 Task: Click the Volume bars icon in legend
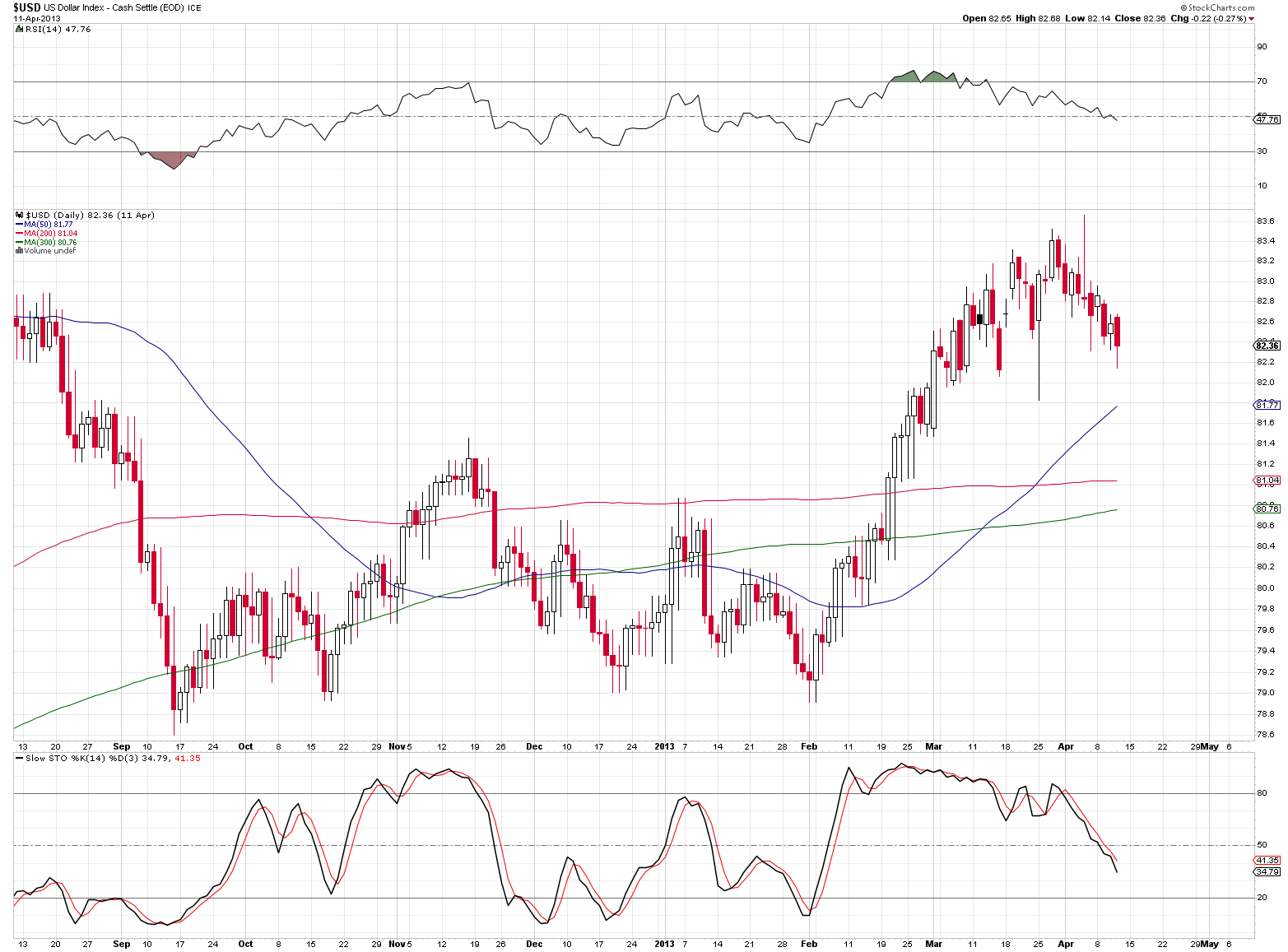pyautogui.click(x=19, y=251)
